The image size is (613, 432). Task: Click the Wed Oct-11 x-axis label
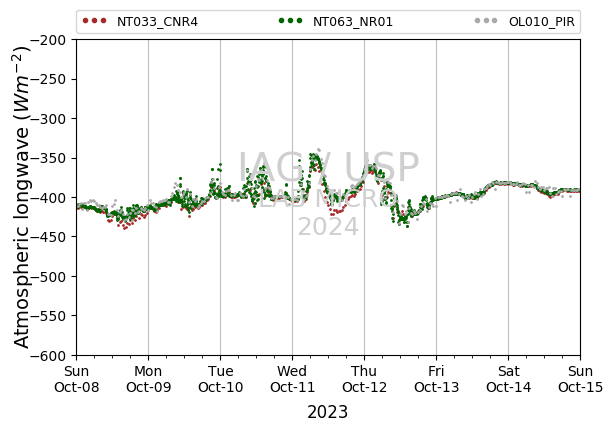pyautogui.click(x=292, y=379)
